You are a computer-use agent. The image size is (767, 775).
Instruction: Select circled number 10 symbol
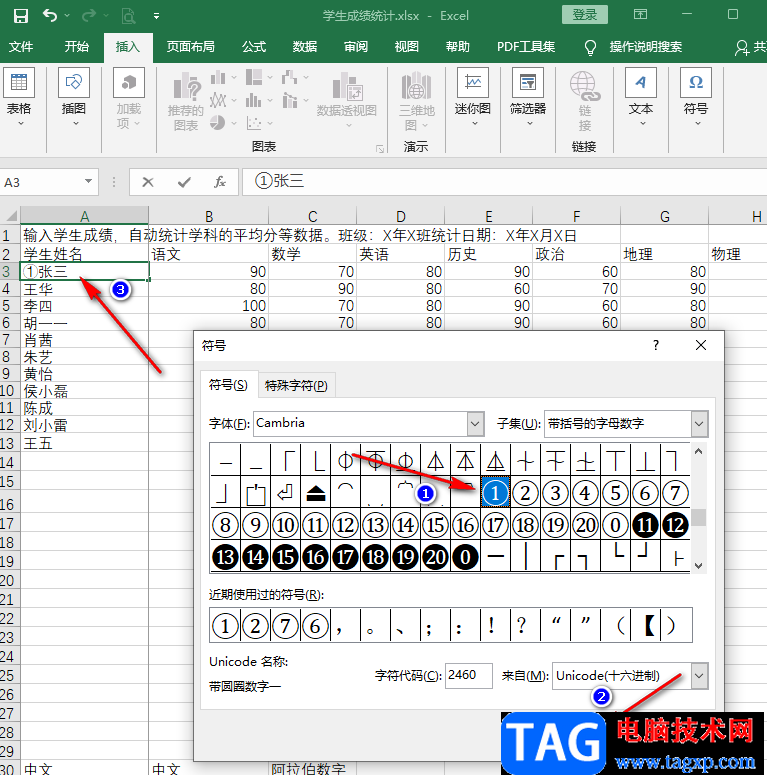click(285, 525)
